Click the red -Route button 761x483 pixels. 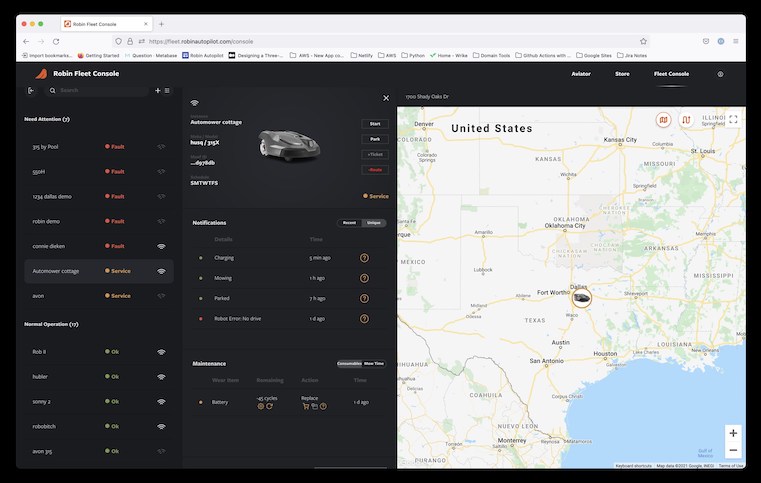click(375, 170)
